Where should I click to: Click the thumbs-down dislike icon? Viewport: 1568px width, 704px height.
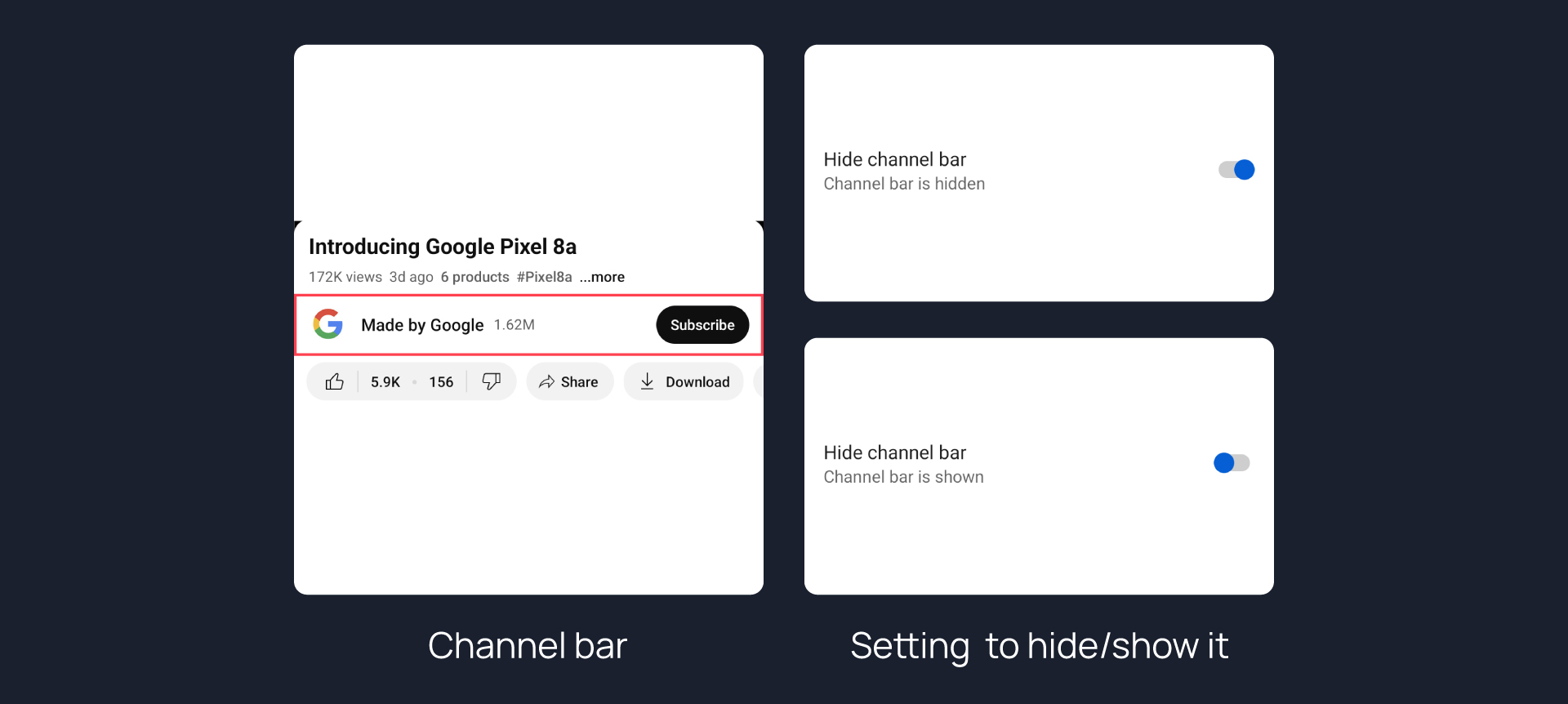click(491, 381)
